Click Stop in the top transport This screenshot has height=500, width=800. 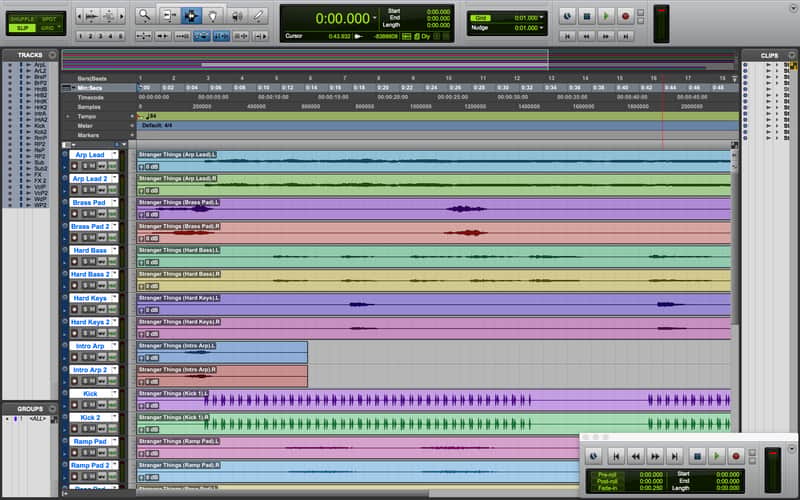click(x=587, y=16)
